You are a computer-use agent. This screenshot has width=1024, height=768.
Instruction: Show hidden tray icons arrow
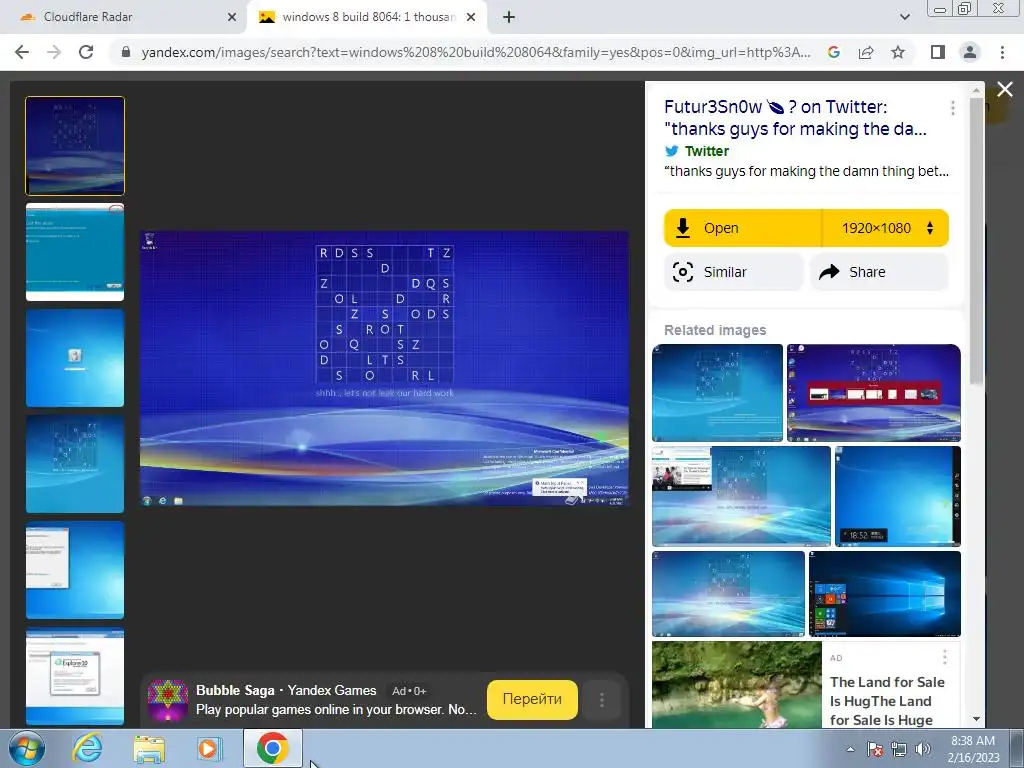(850, 749)
